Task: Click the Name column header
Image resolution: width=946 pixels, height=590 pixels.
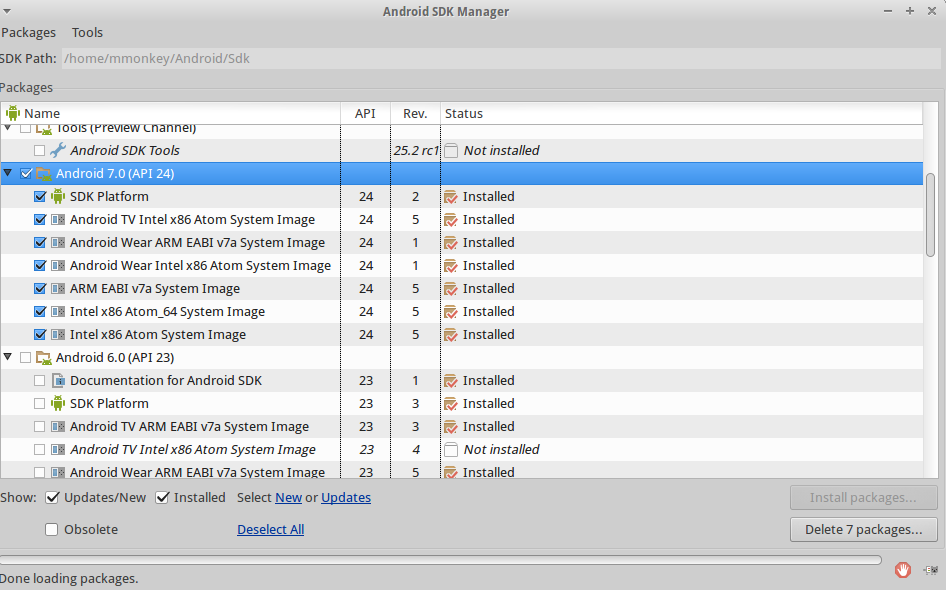Action: point(171,113)
